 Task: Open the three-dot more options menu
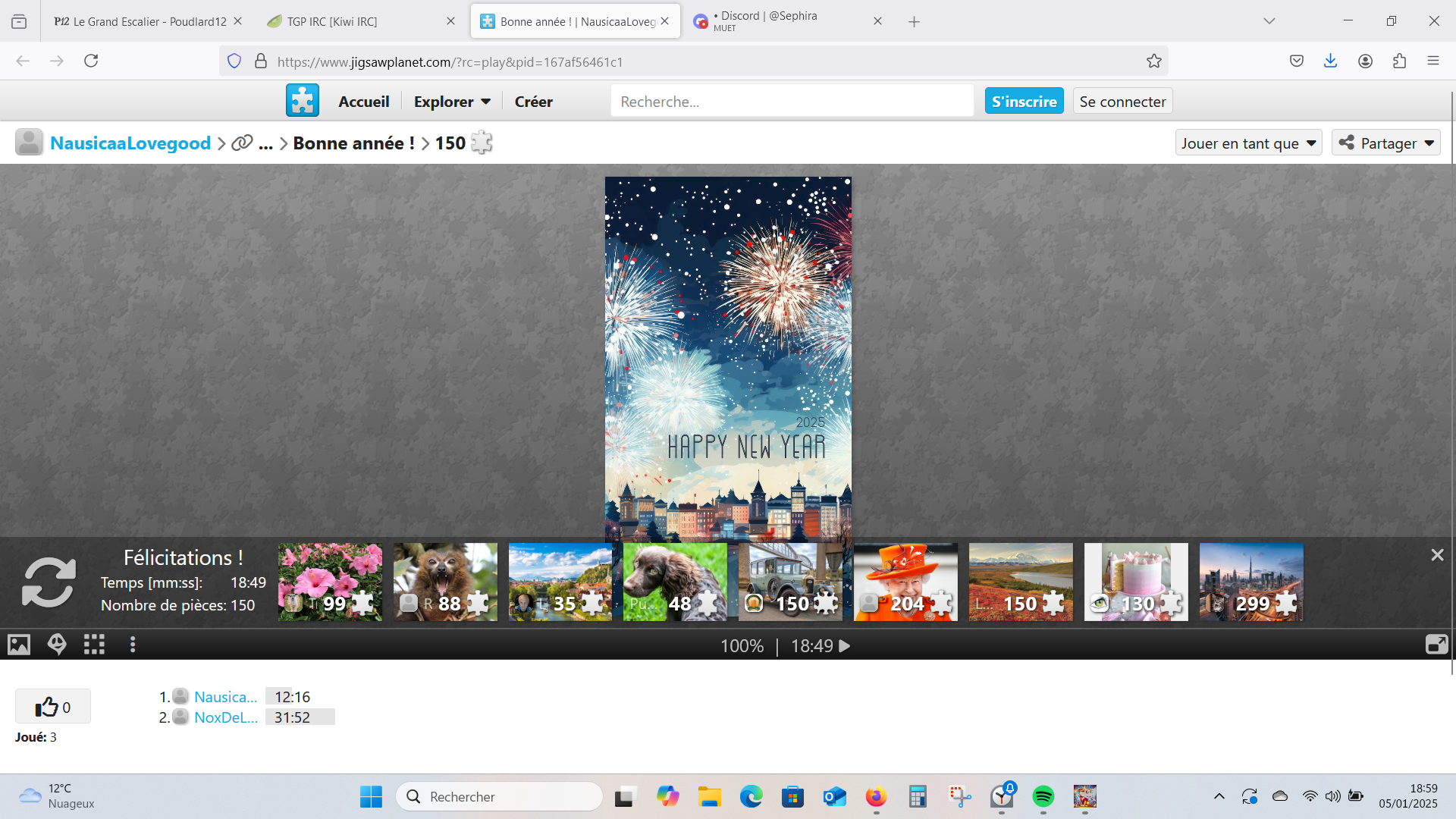point(133,645)
